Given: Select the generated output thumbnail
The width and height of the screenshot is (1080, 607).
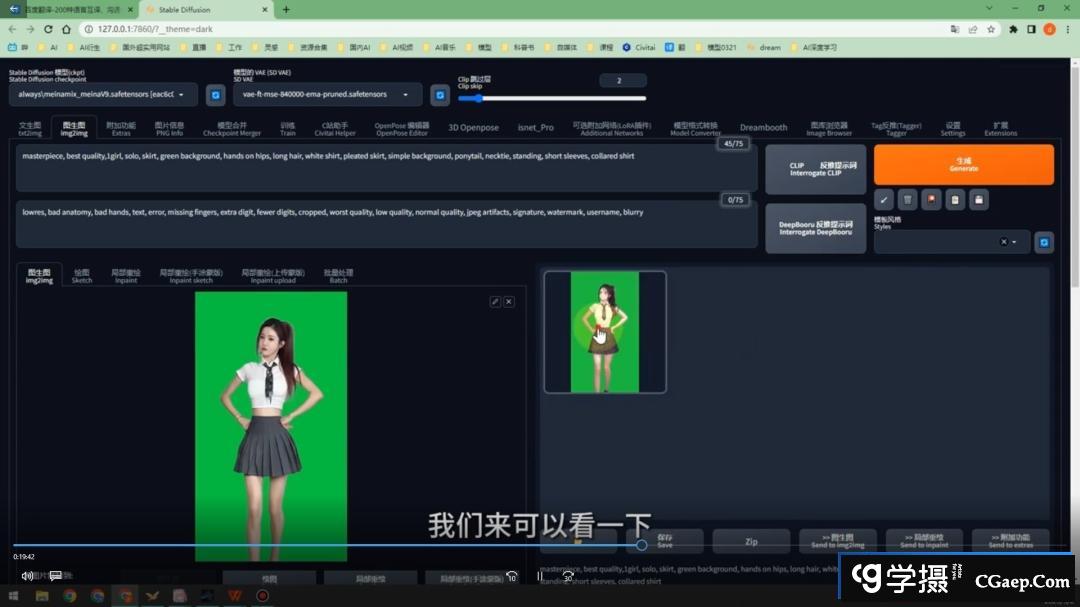Looking at the screenshot, I should (604, 331).
